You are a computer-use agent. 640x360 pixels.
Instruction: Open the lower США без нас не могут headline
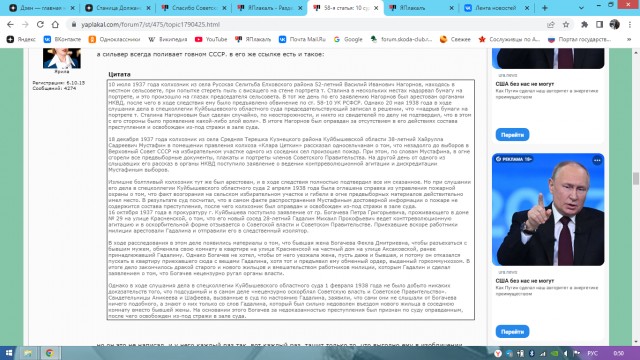point(525,281)
